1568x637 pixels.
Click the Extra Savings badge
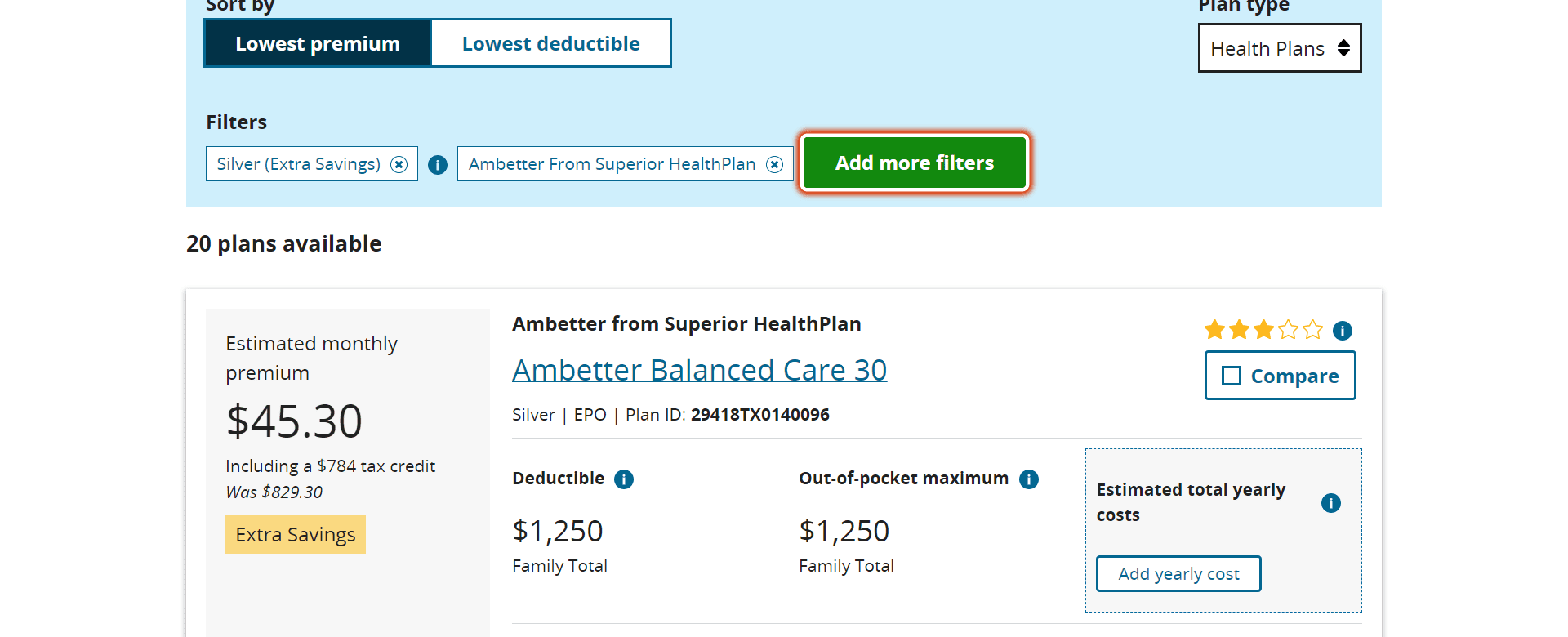(x=296, y=534)
